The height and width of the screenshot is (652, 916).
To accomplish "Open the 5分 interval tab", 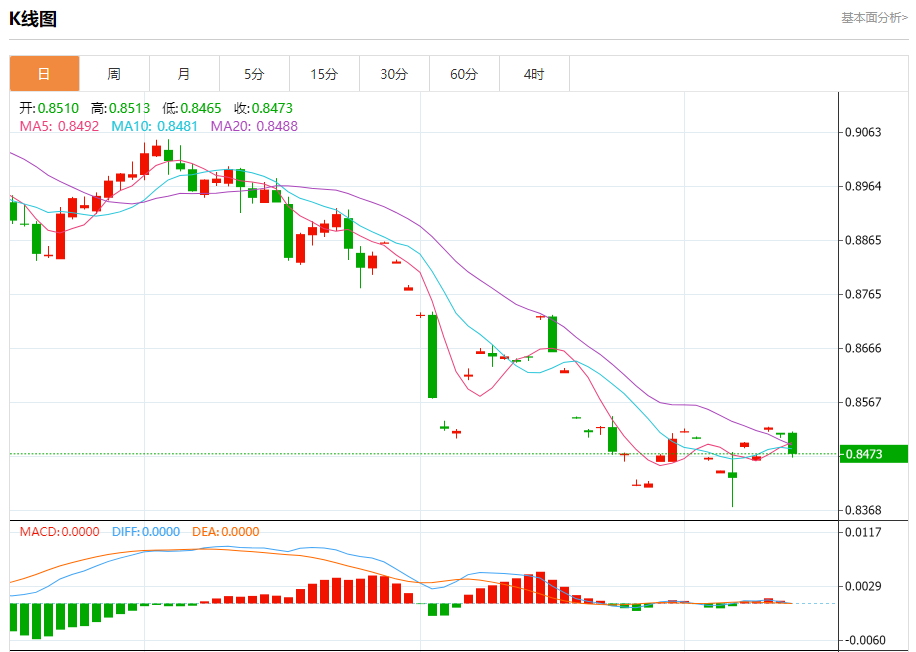I will coord(255,74).
